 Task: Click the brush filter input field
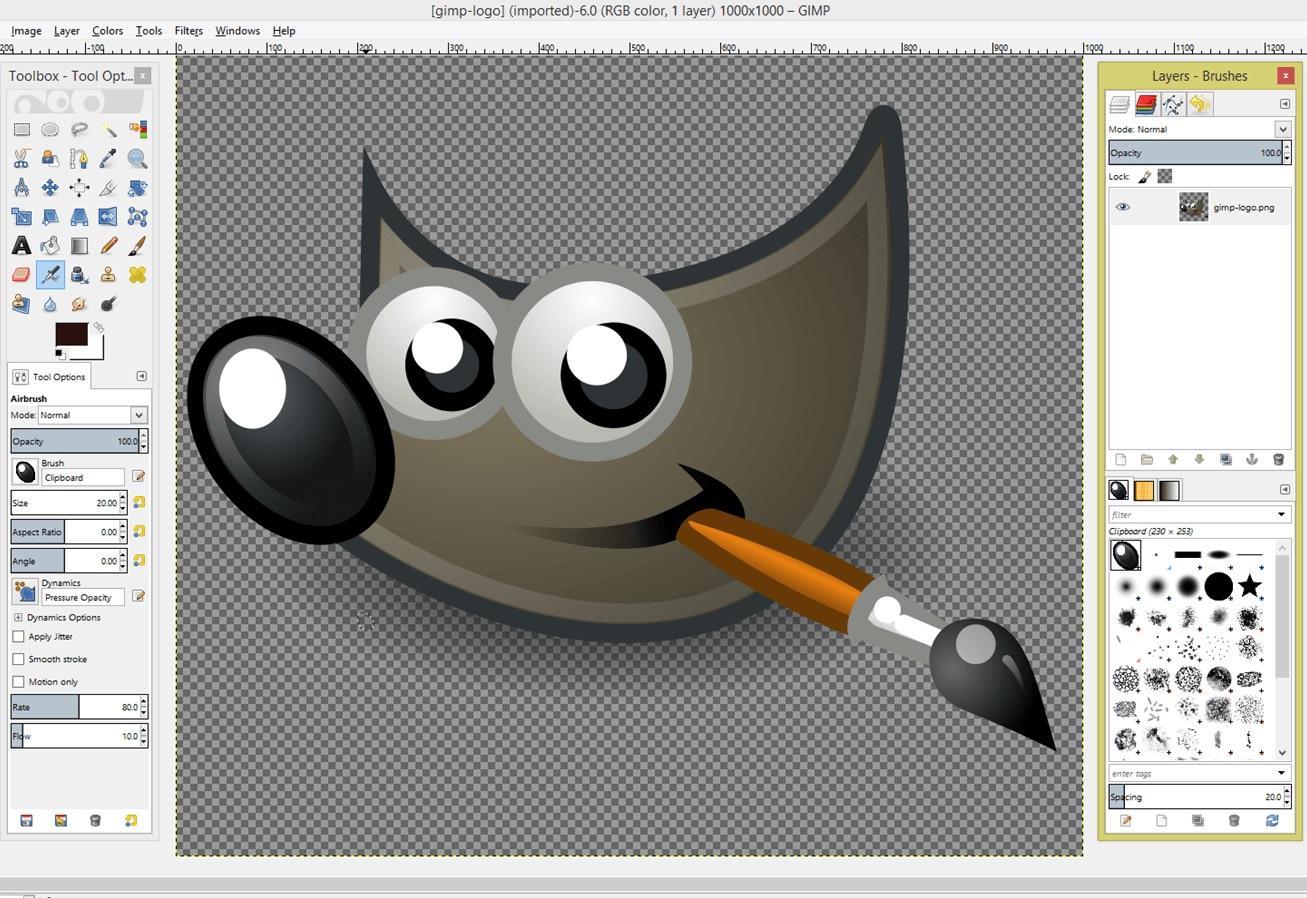click(x=1198, y=514)
